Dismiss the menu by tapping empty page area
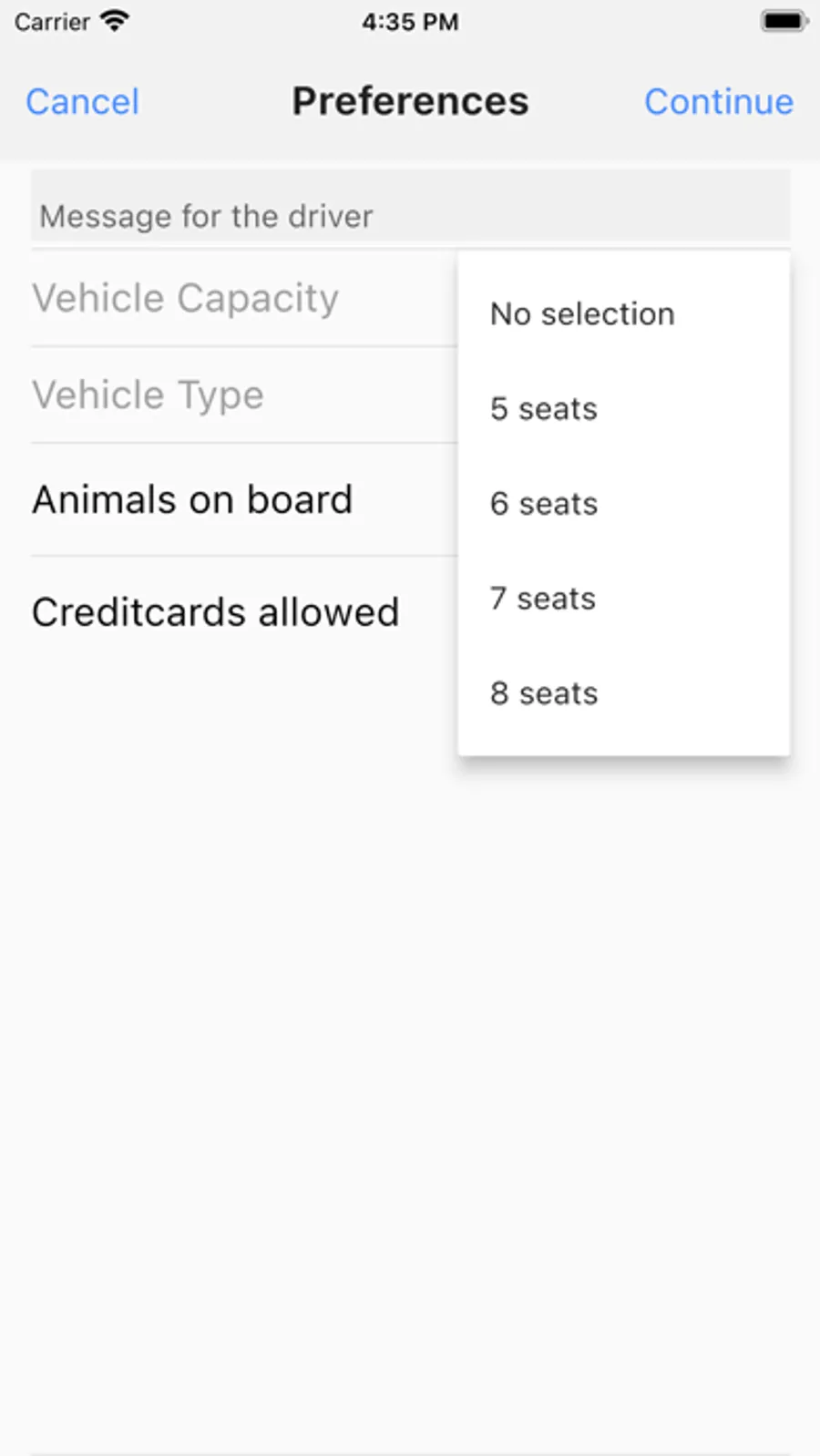The image size is (820, 1456). [x=410, y=1048]
